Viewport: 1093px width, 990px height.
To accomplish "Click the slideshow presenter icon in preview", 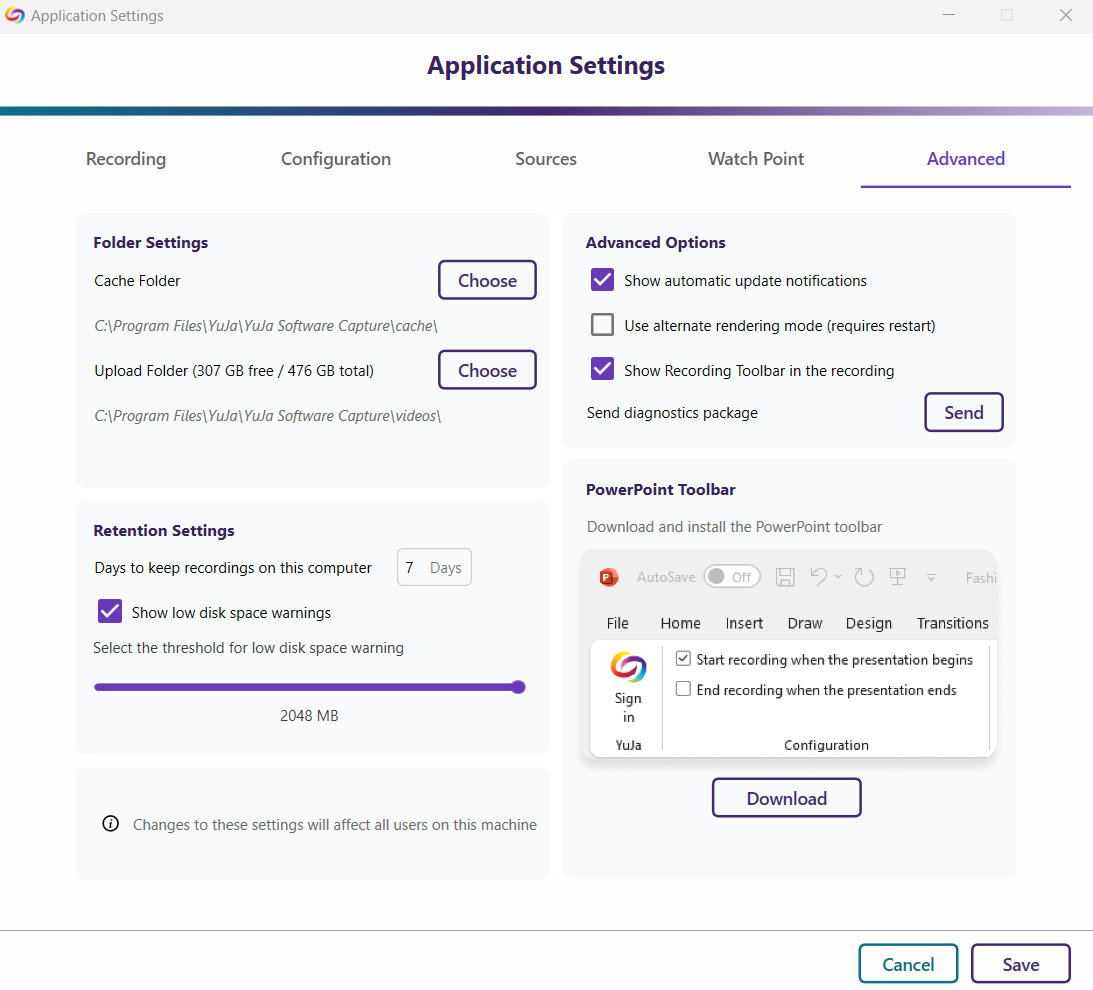I will click(897, 576).
